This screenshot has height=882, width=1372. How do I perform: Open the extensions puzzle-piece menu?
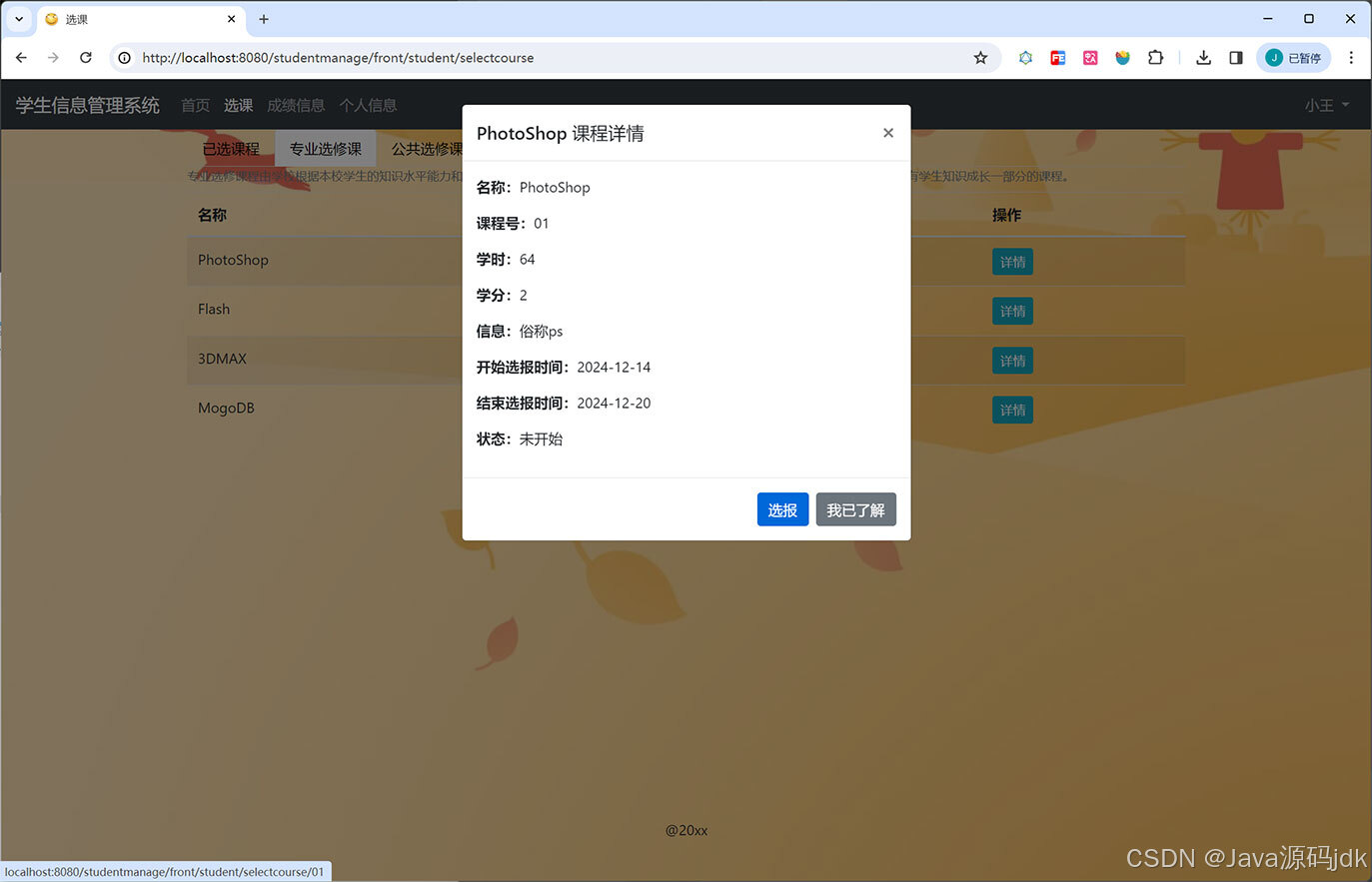click(1155, 58)
